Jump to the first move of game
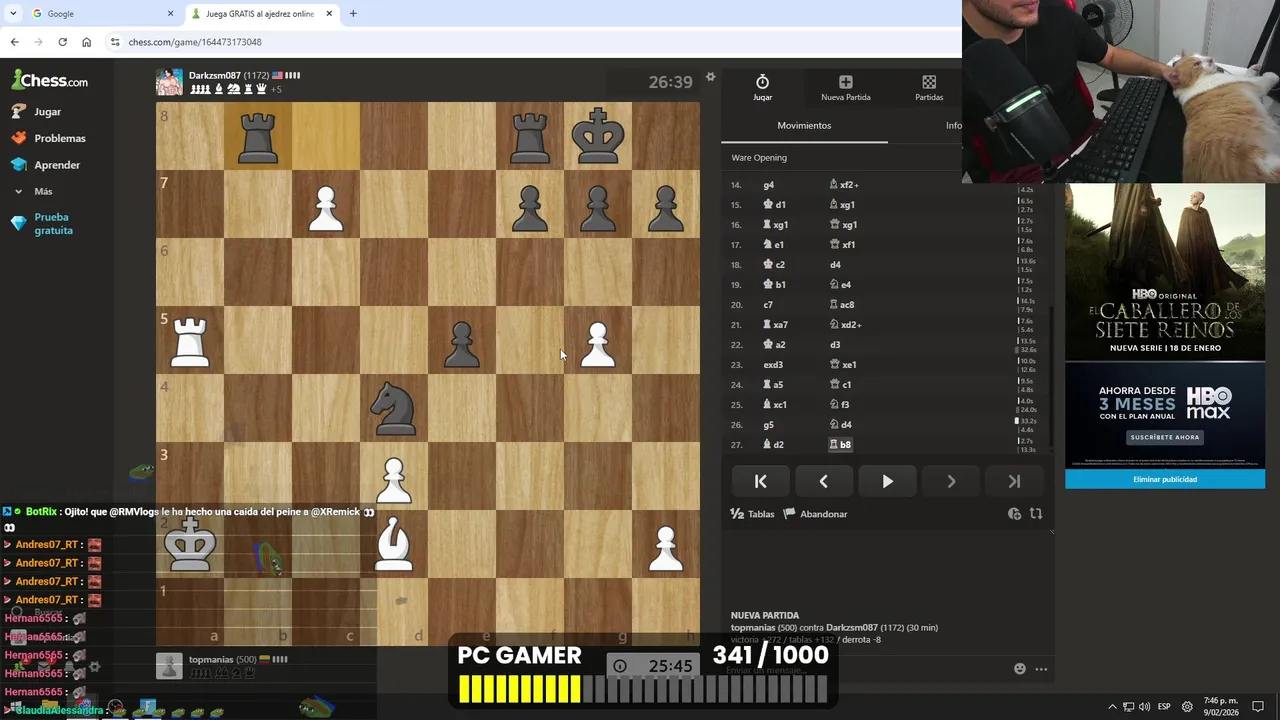Screen dimensions: 1280x720 click(760, 481)
